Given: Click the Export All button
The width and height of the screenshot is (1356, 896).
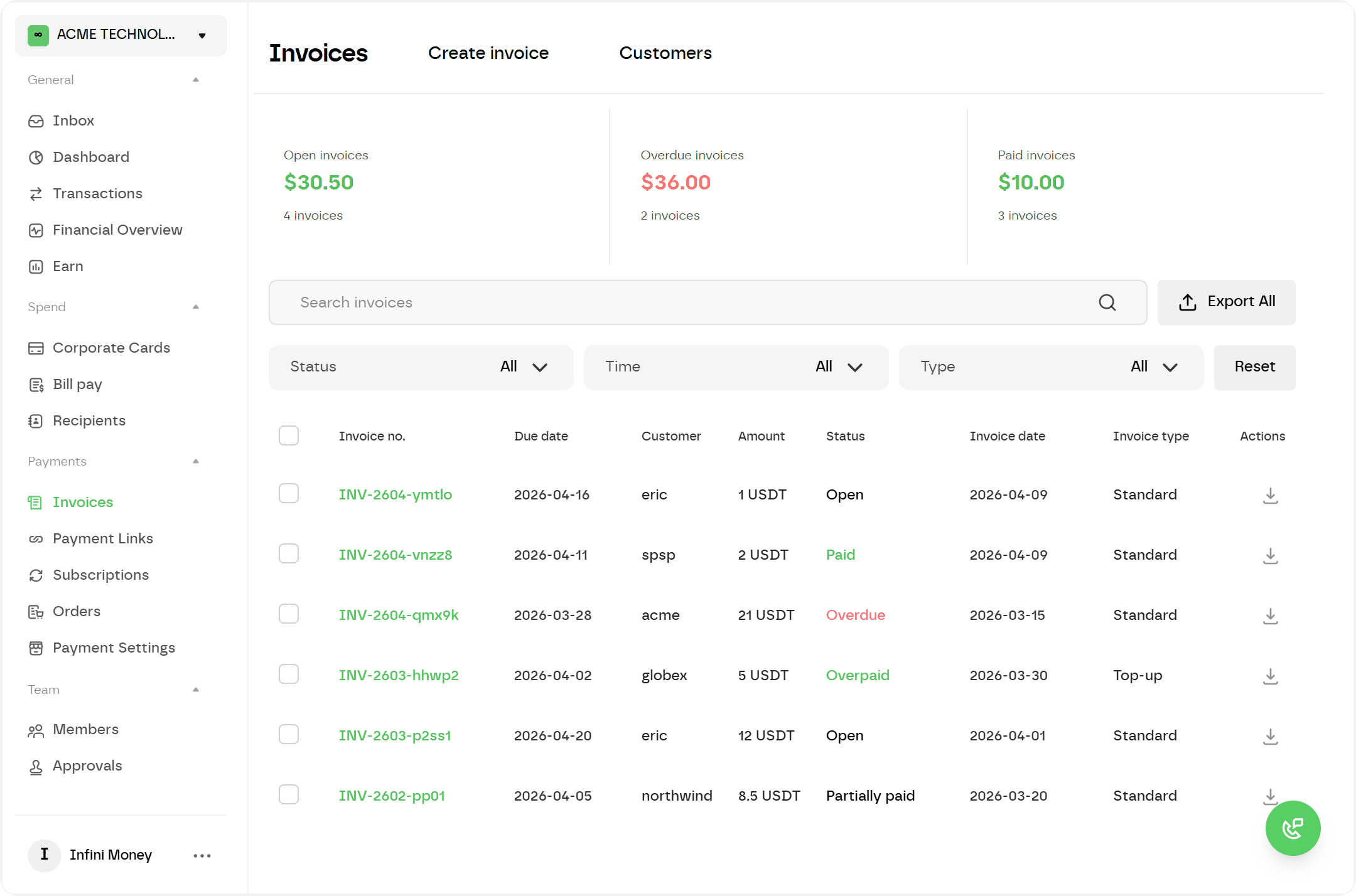Looking at the screenshot, I should click(x=1227, y=302).
